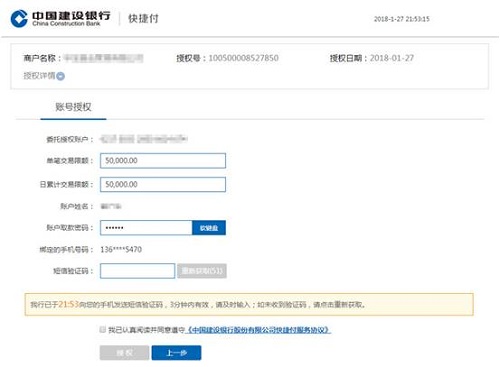The image size is (500, 367).
Task: Click the yellow SMS notification banner
Action: (x=249, y=304)
